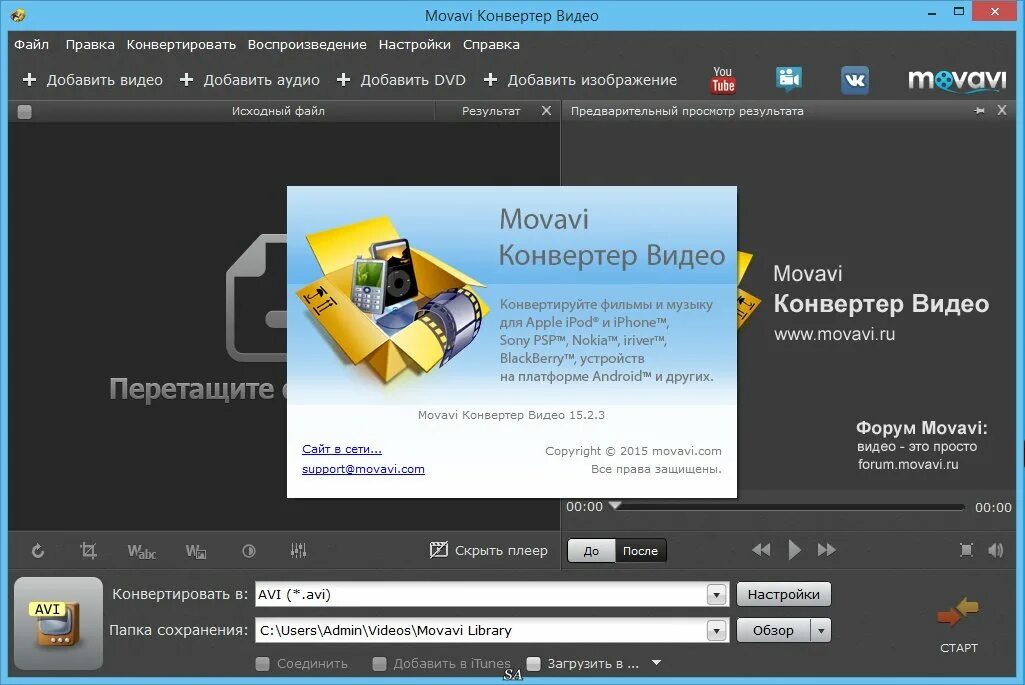
Task: Click the Обзор browse button
Action: point(773,631)
